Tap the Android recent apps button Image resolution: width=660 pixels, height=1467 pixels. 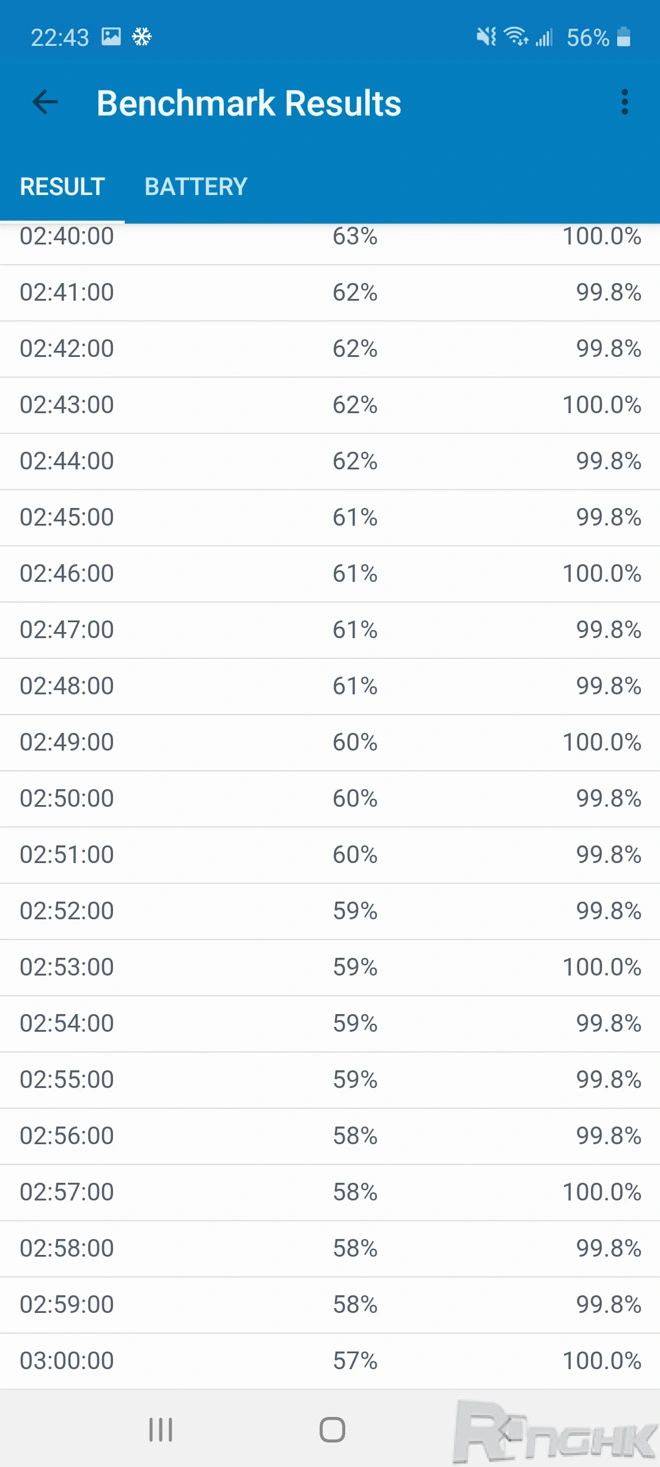(160, 1429)
